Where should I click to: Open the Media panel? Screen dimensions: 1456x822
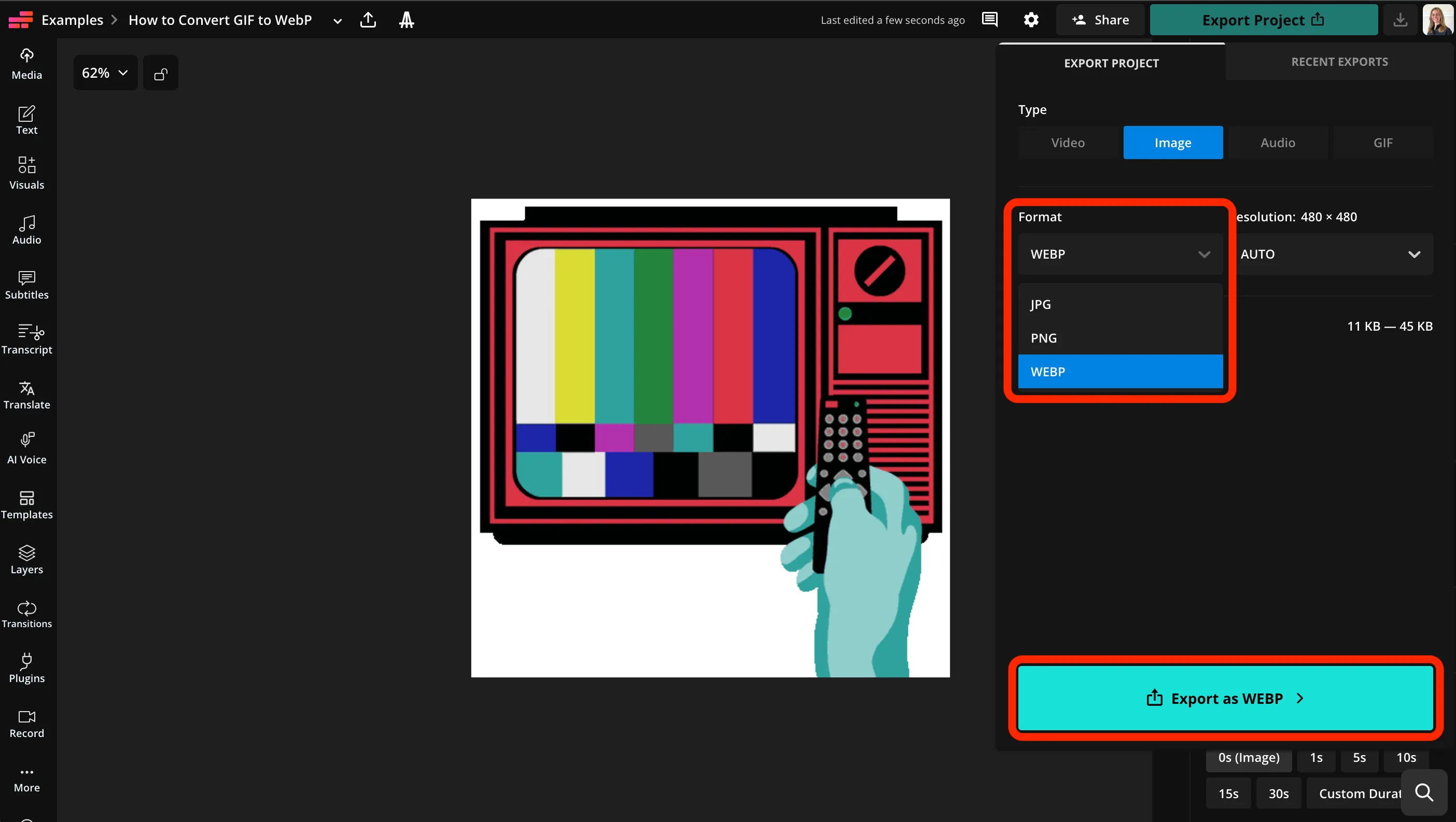[26, 63]
